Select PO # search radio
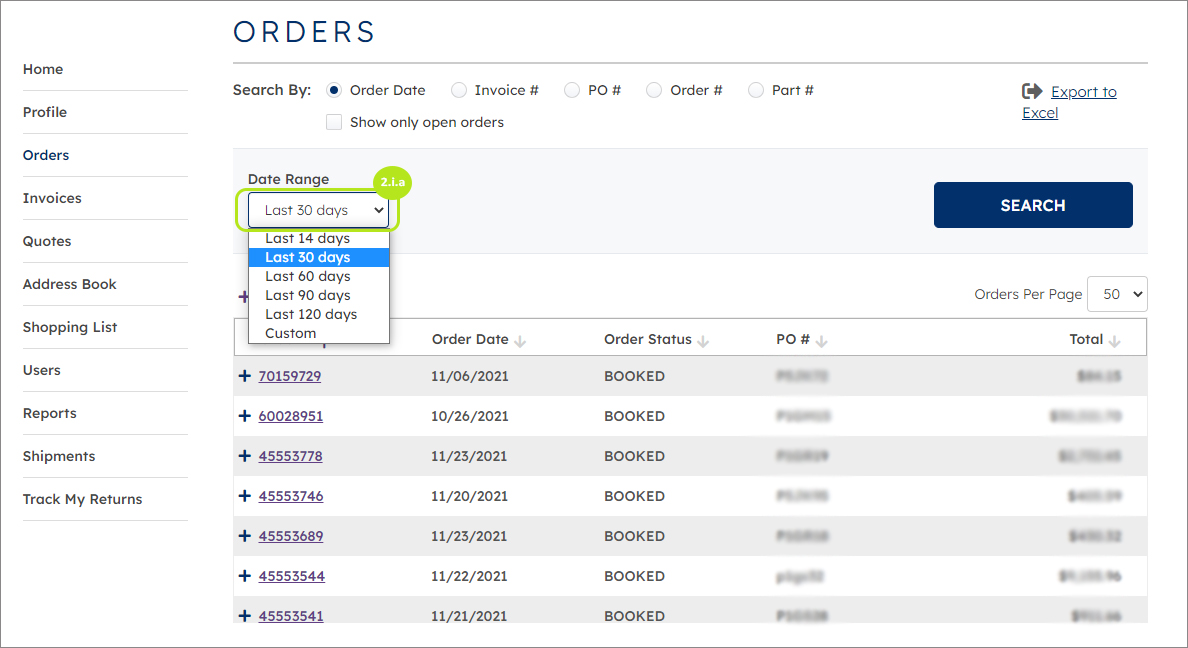This screenshot has width=1188, height=648. [572, 90]
